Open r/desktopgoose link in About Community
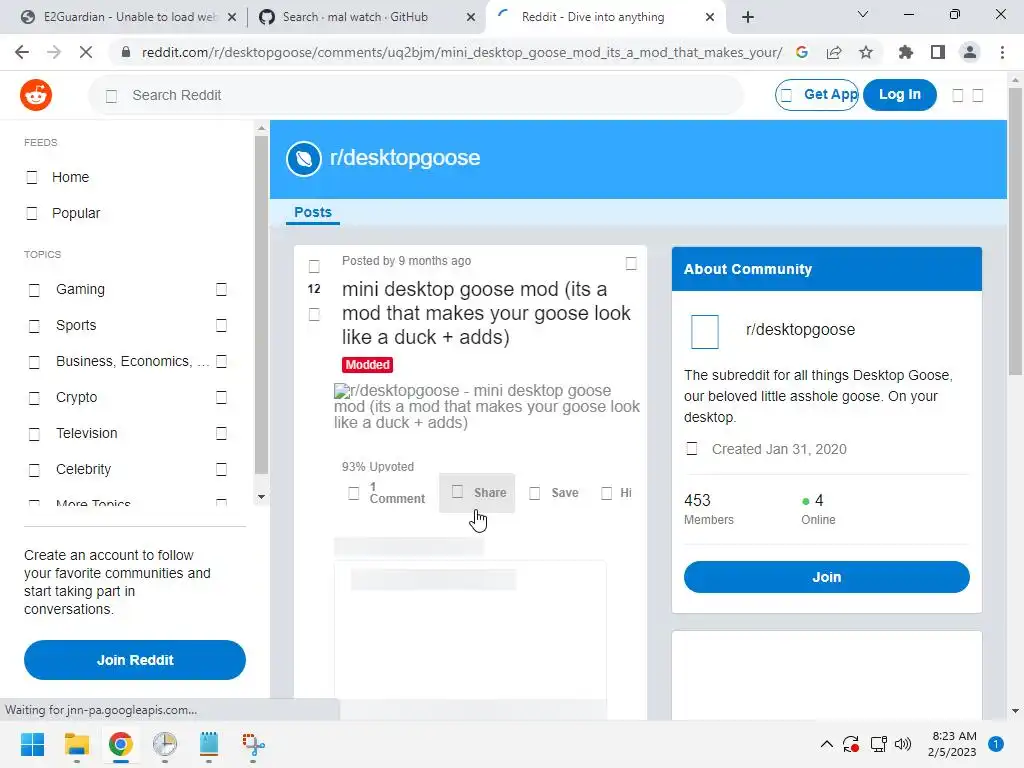1024x768 pixels. point(800,330)
